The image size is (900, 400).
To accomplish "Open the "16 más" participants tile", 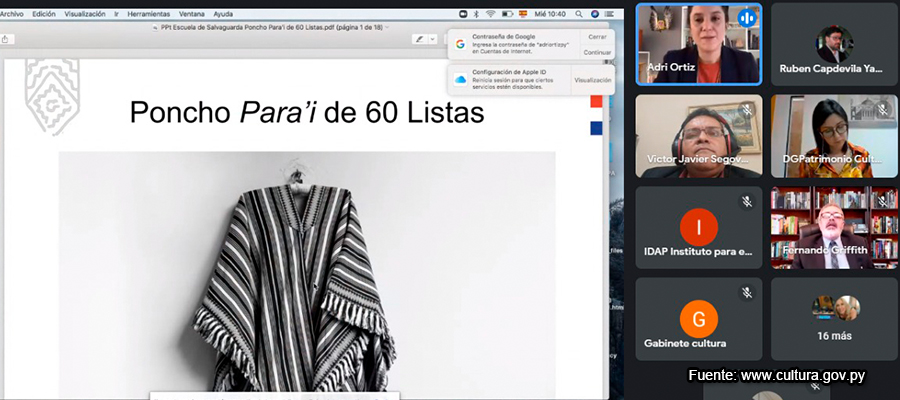I will pyautogui.click(x=835, y=318).
